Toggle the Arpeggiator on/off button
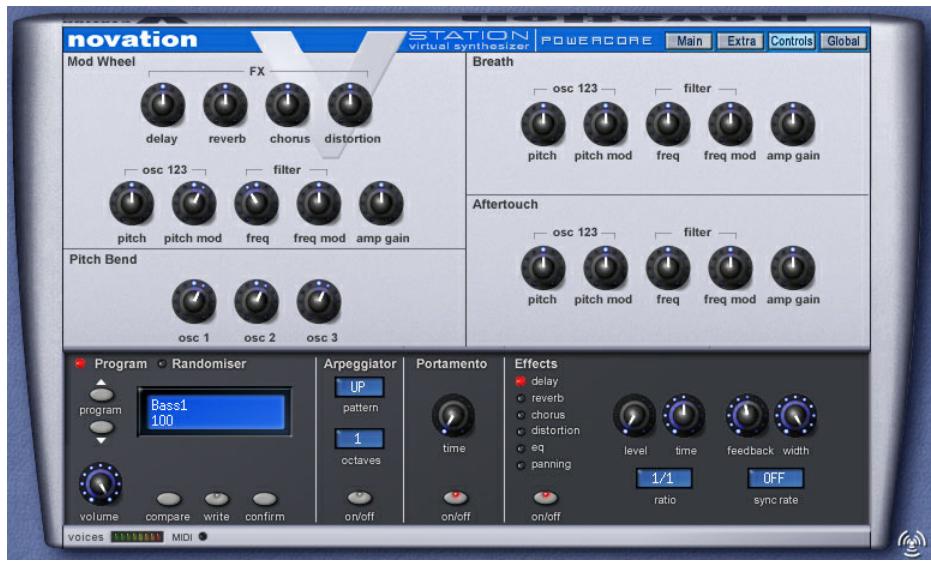931x562 pixels. (360, 497)
